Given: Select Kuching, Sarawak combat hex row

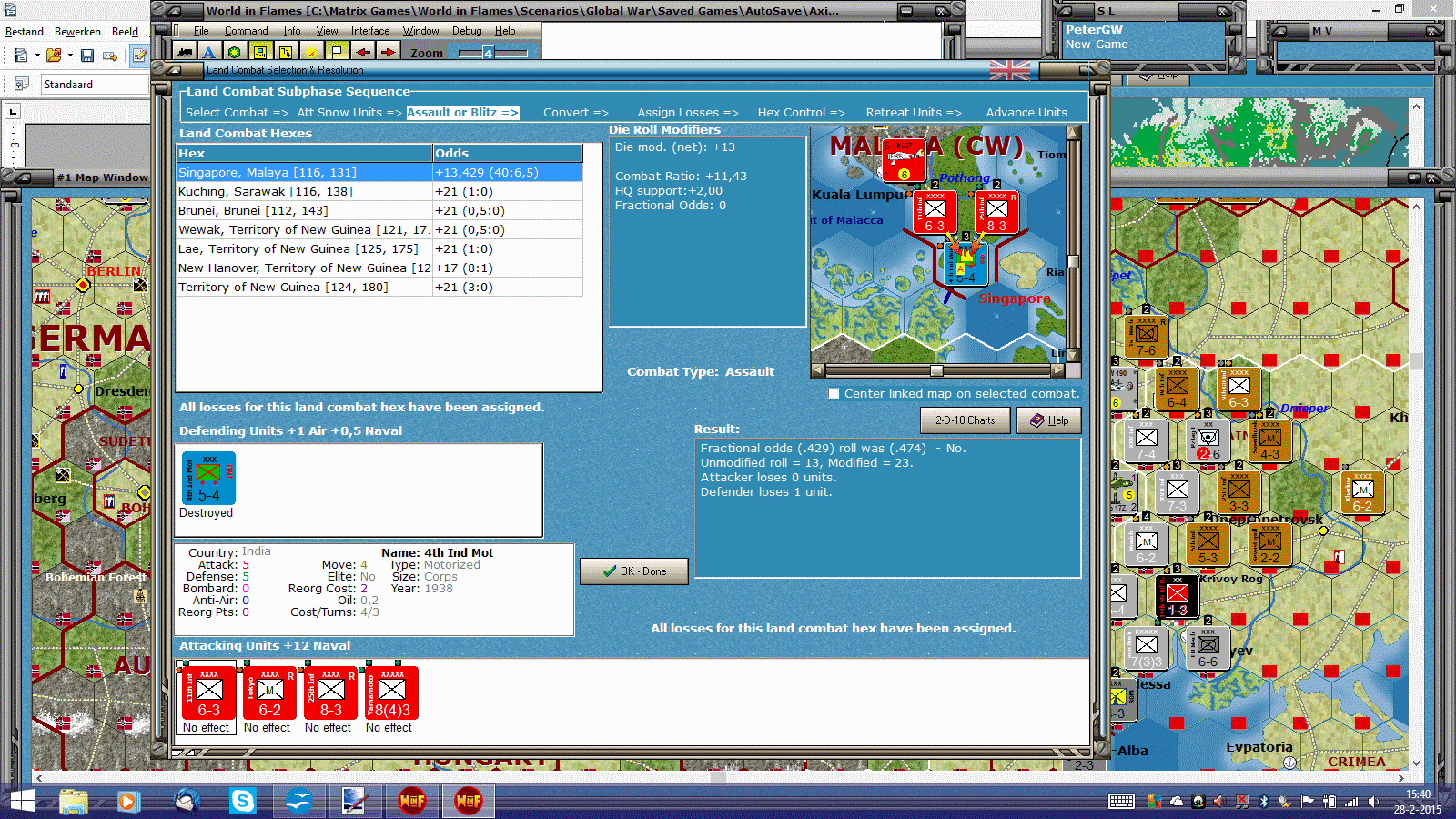Looking at the screenshot, I should pyautogui.click(x=379, y=192).
